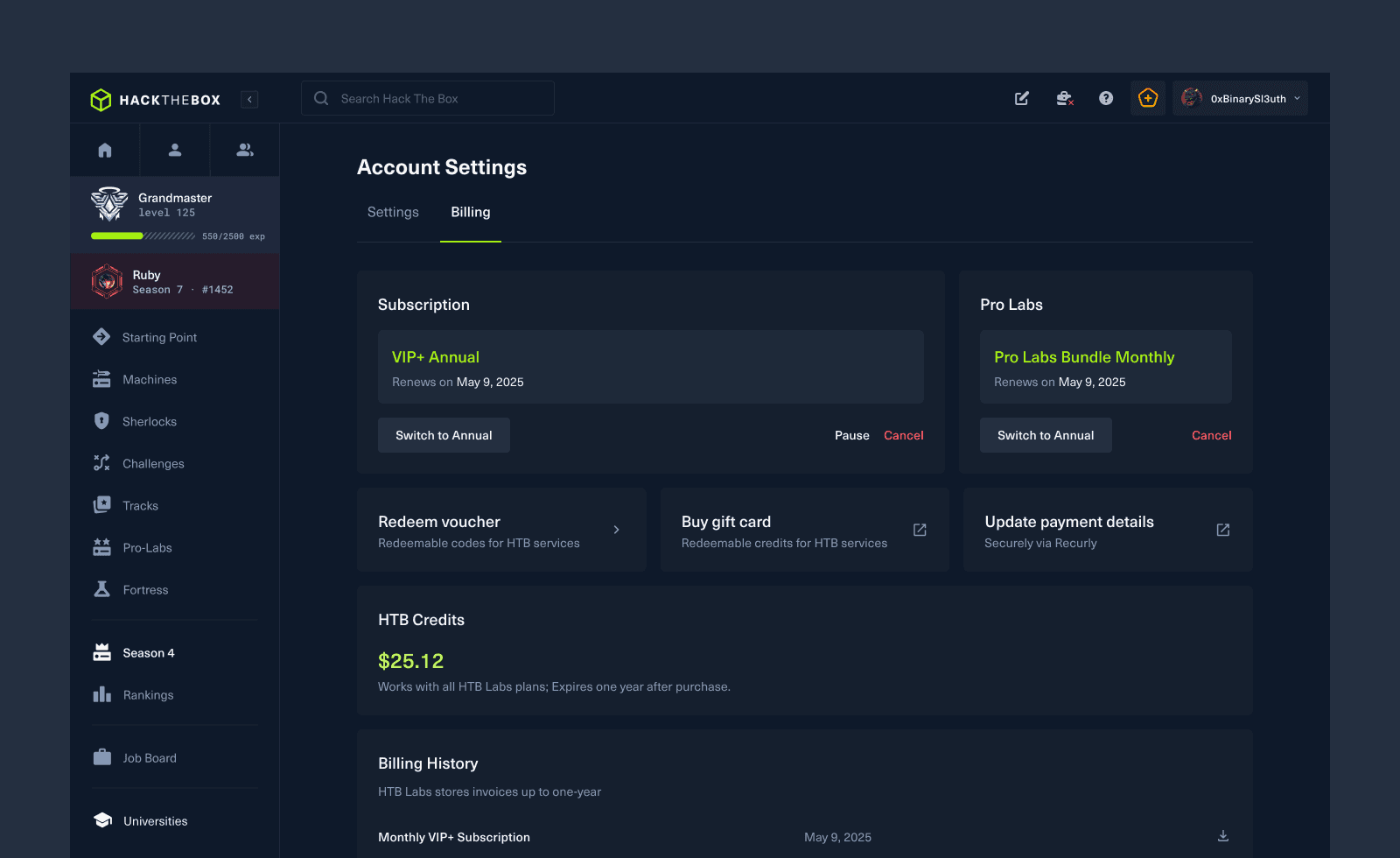Click Switch to Annual under Pro Labs

[x=1046, y=435]
